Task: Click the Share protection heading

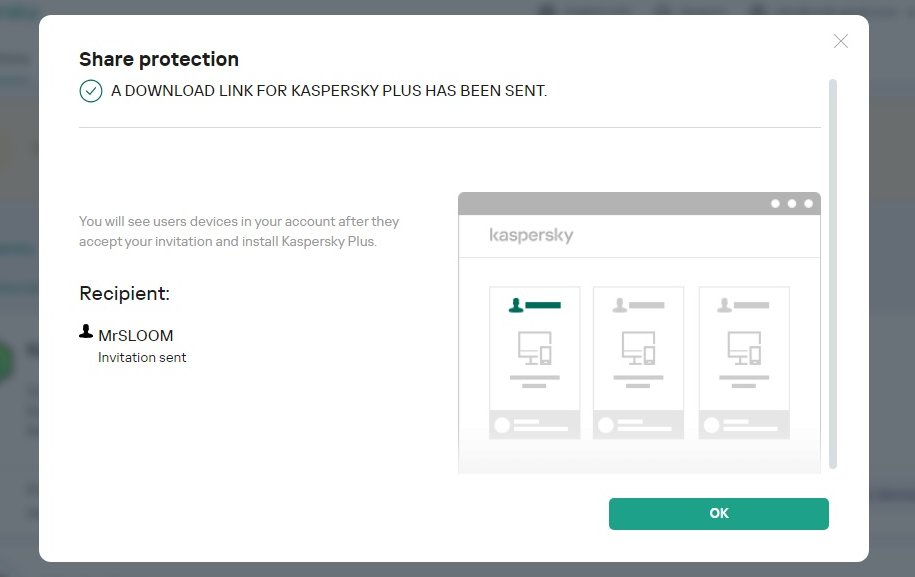Action: 159,59
